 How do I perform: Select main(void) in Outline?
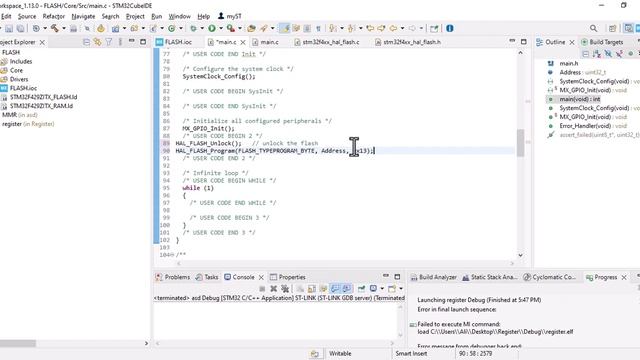[x=580, y=99]
